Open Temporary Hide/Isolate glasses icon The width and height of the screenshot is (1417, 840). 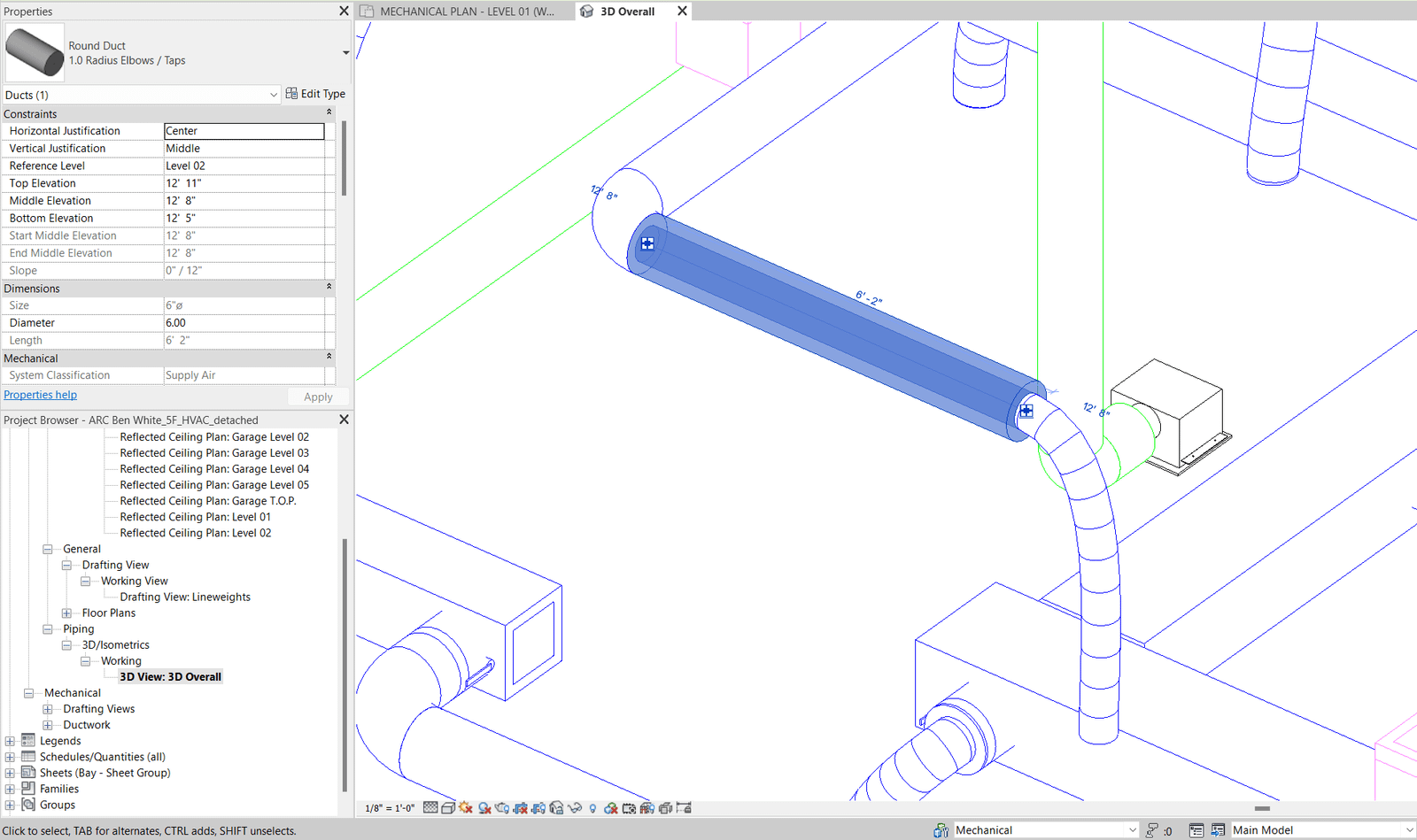click(574, 807)
